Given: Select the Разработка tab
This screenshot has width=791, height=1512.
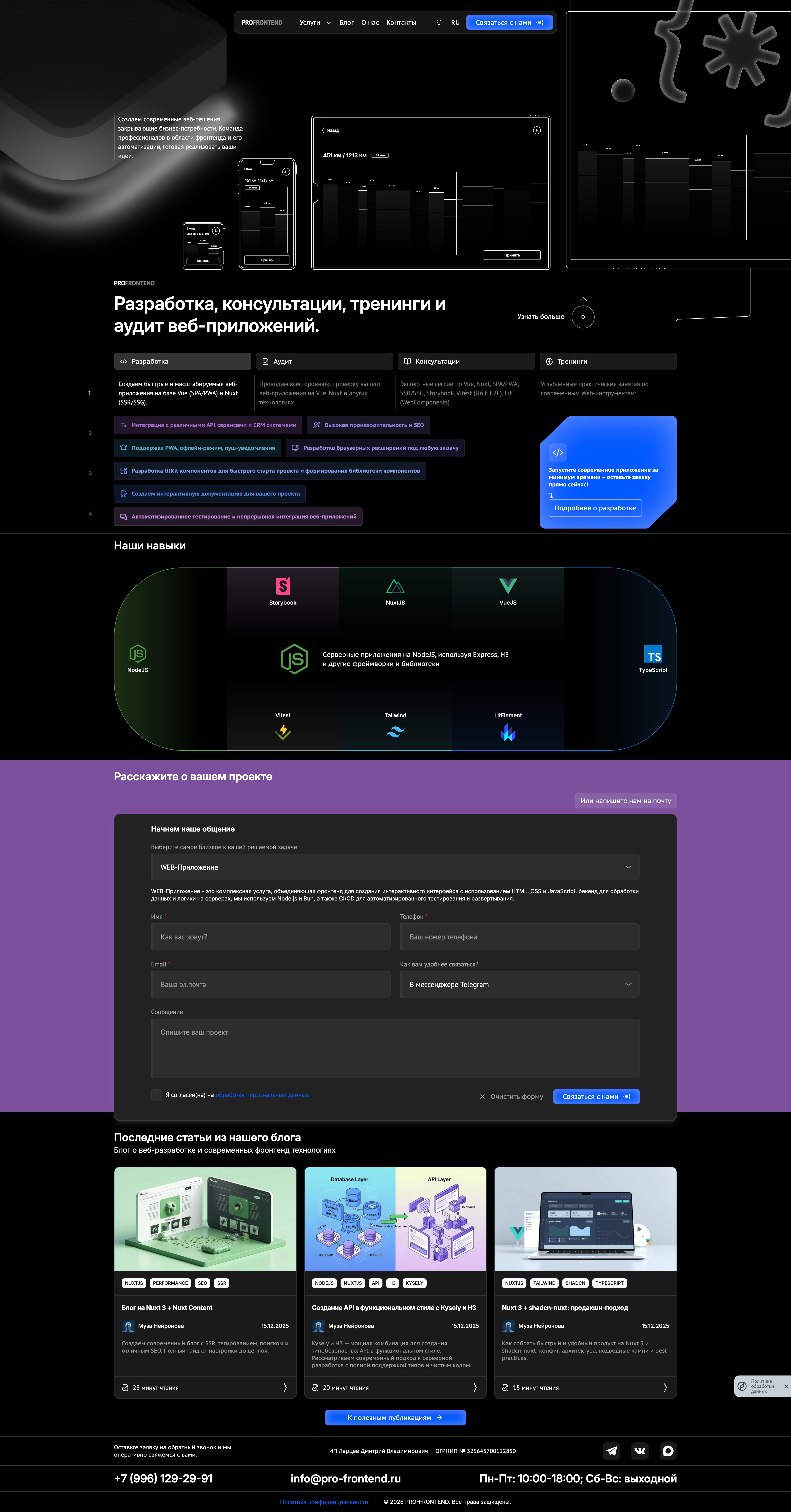Looking at the screenshot, I should pos(182,362).
